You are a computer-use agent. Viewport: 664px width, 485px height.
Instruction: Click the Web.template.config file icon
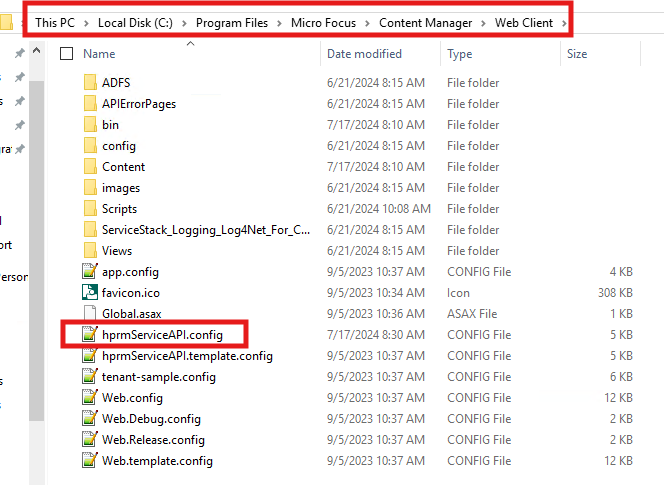point(90,460)
